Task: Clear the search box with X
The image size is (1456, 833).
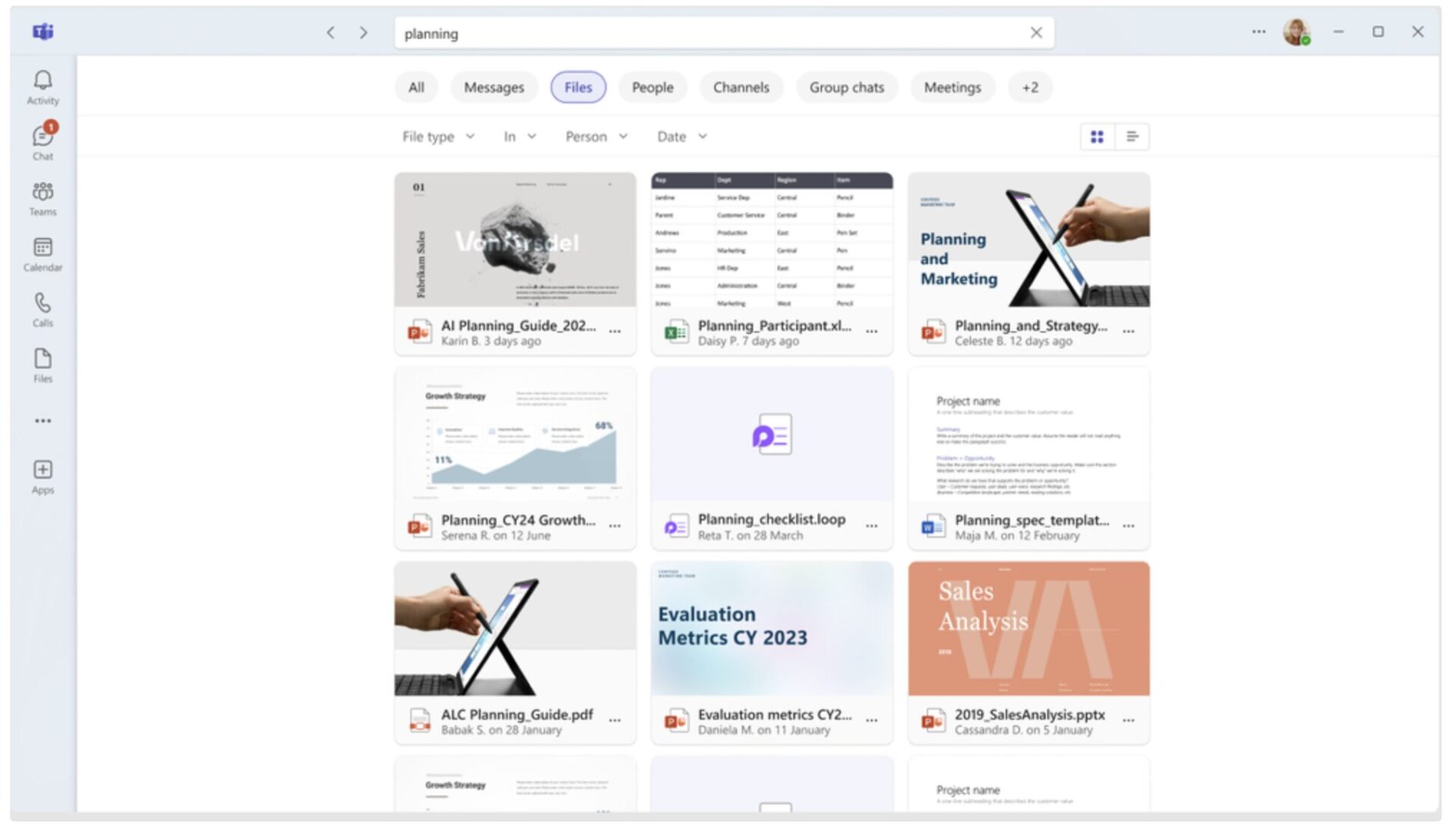Action: pyautogui.click(x=1036, y=33)
